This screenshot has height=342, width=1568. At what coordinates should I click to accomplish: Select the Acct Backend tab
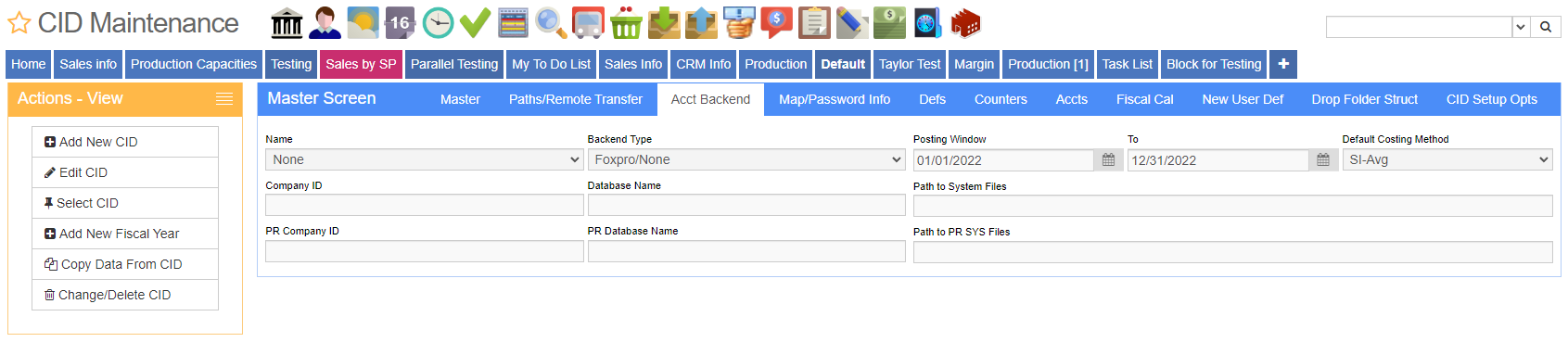click(x=710, y=99)
